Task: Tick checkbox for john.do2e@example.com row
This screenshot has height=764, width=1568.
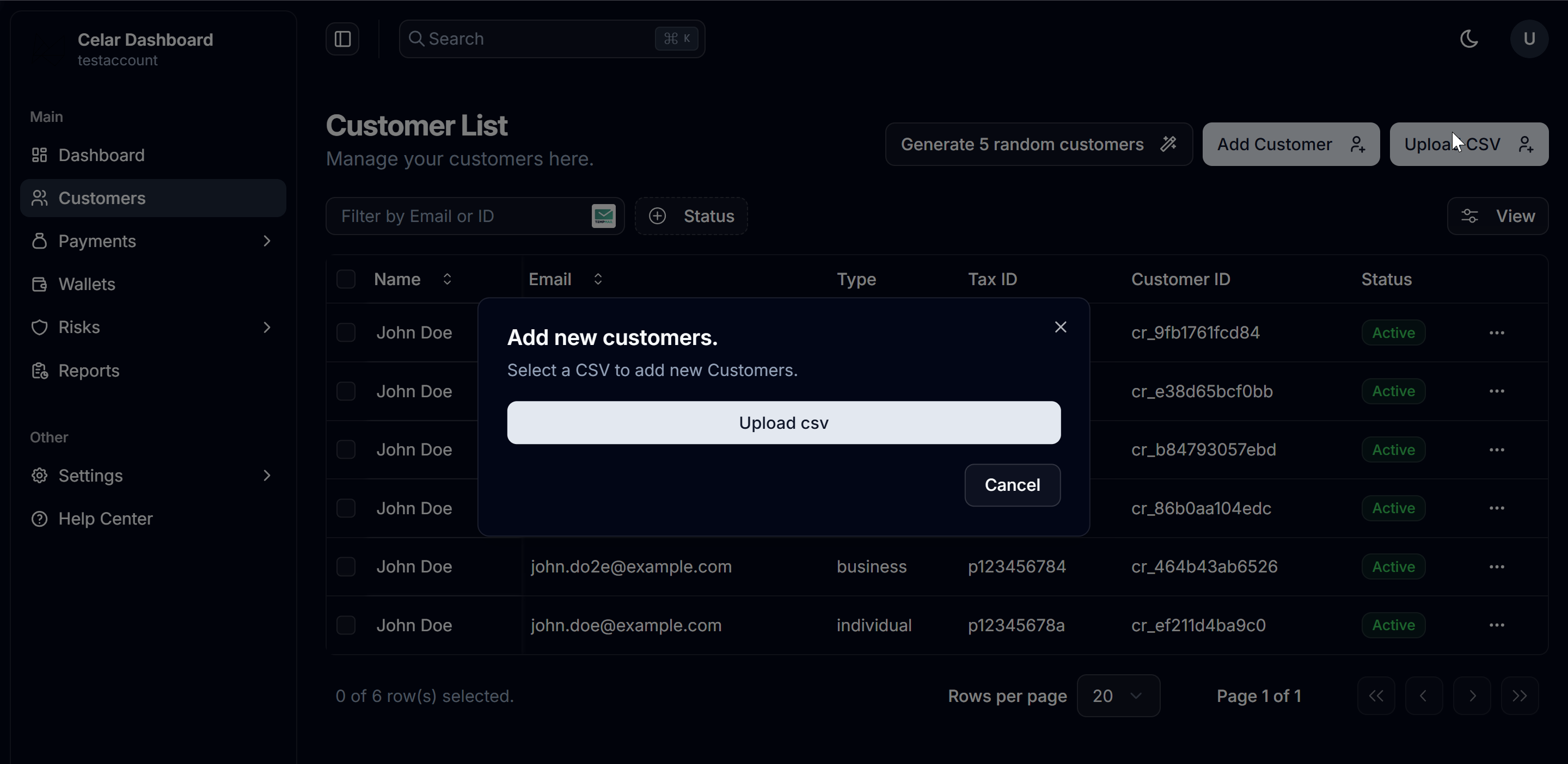Action: [346, 567]
